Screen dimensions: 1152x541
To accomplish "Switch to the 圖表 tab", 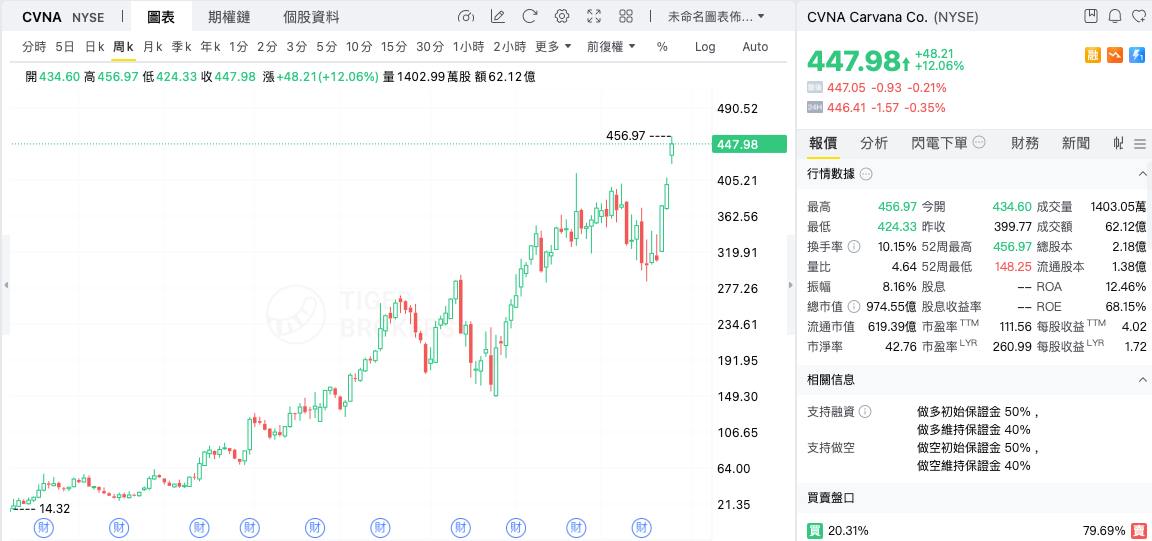I will click(161, 16).
